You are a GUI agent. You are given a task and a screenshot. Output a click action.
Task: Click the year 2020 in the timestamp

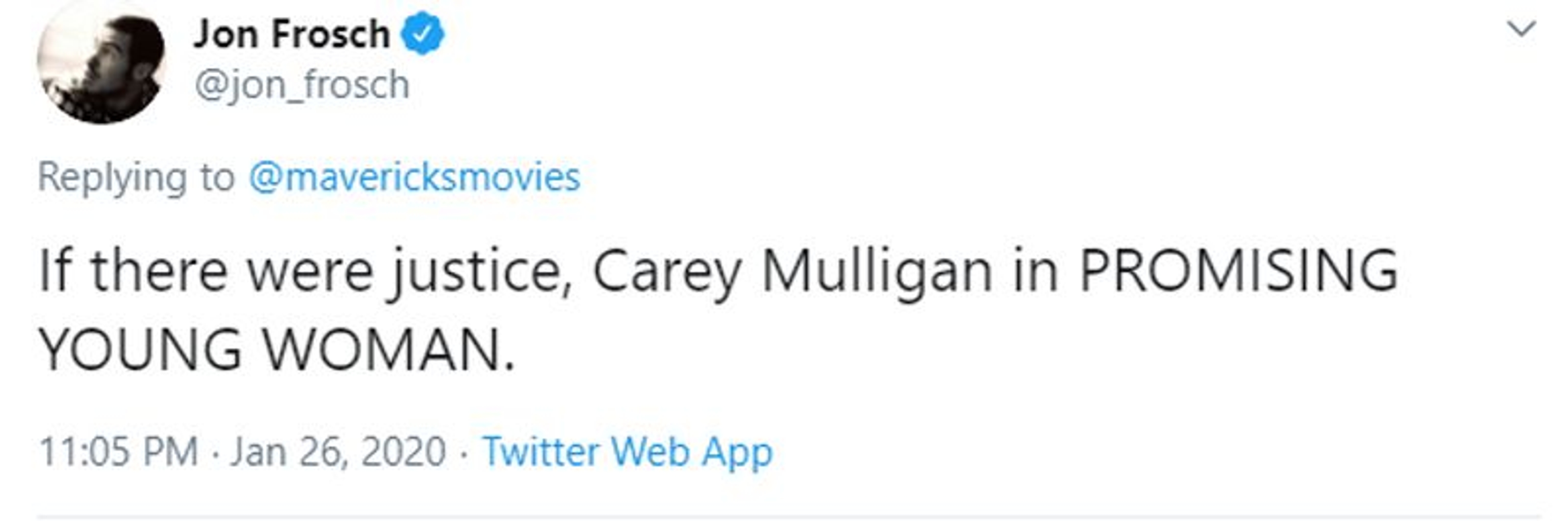coord(403,452)
